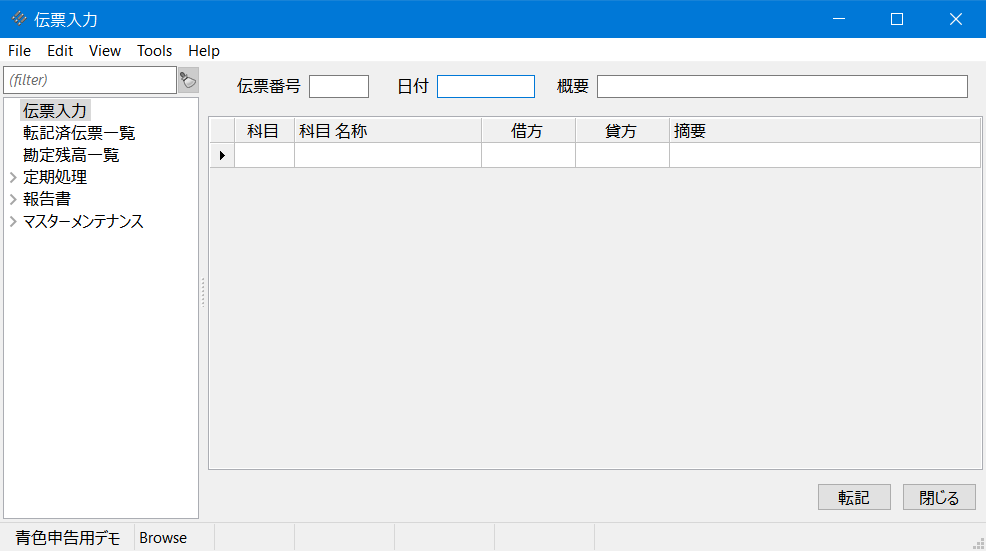Click the app icon in title bar
Screen dimensions: 986x551
pyautogui.click(x=18, y=19)
